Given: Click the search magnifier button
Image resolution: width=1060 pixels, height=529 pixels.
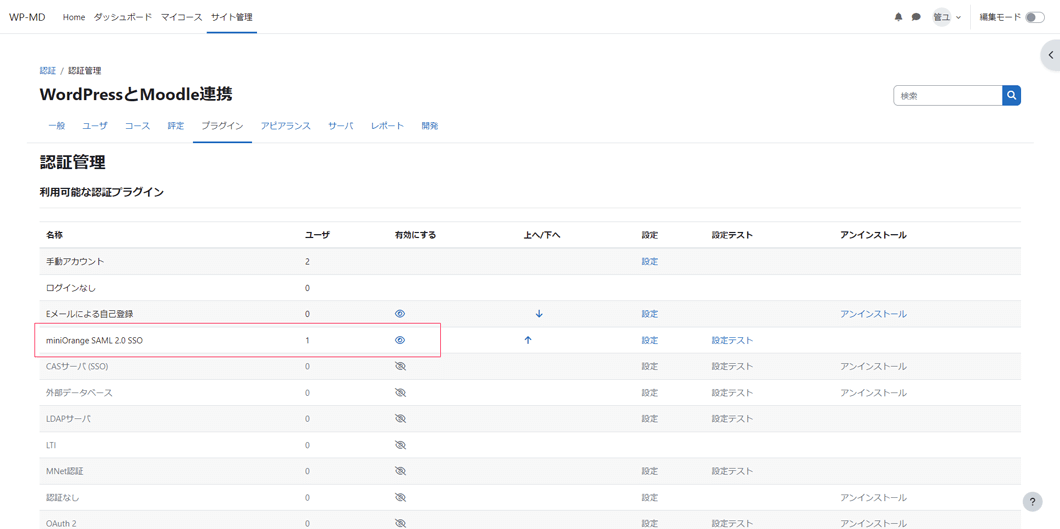Looking at the screenshot, I should pos(1011,96).
